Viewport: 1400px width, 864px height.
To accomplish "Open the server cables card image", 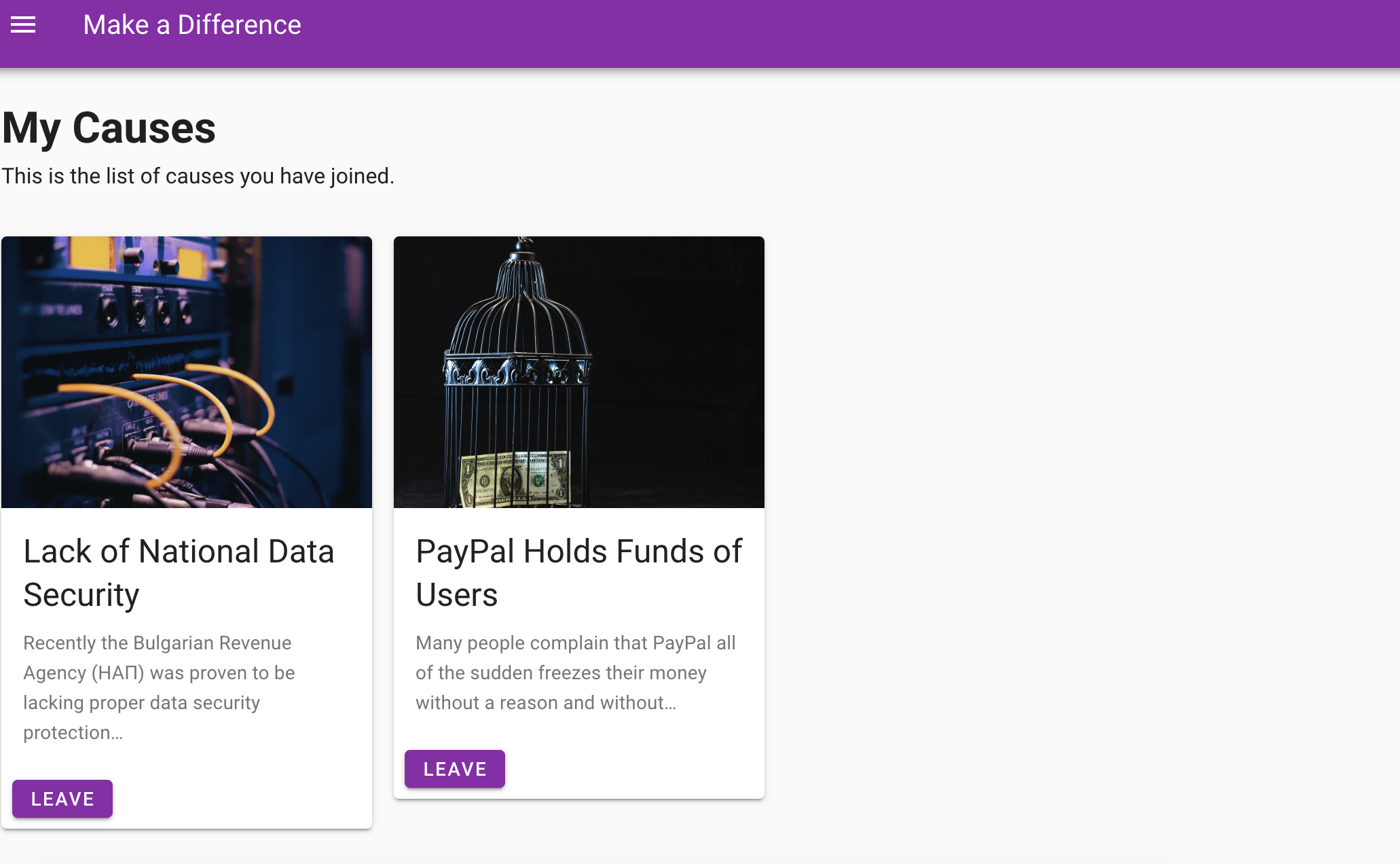I will [x=187, y=372].
